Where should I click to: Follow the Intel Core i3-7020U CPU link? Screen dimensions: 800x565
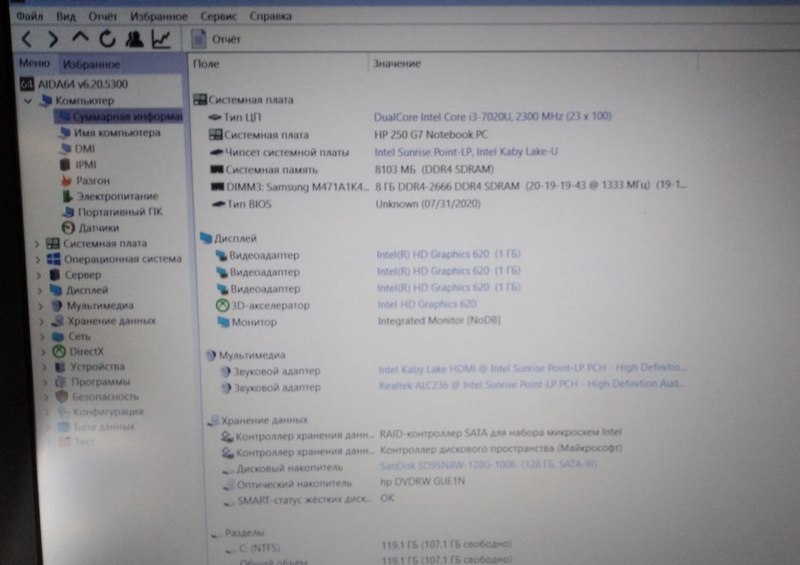(x=492, y=117)
